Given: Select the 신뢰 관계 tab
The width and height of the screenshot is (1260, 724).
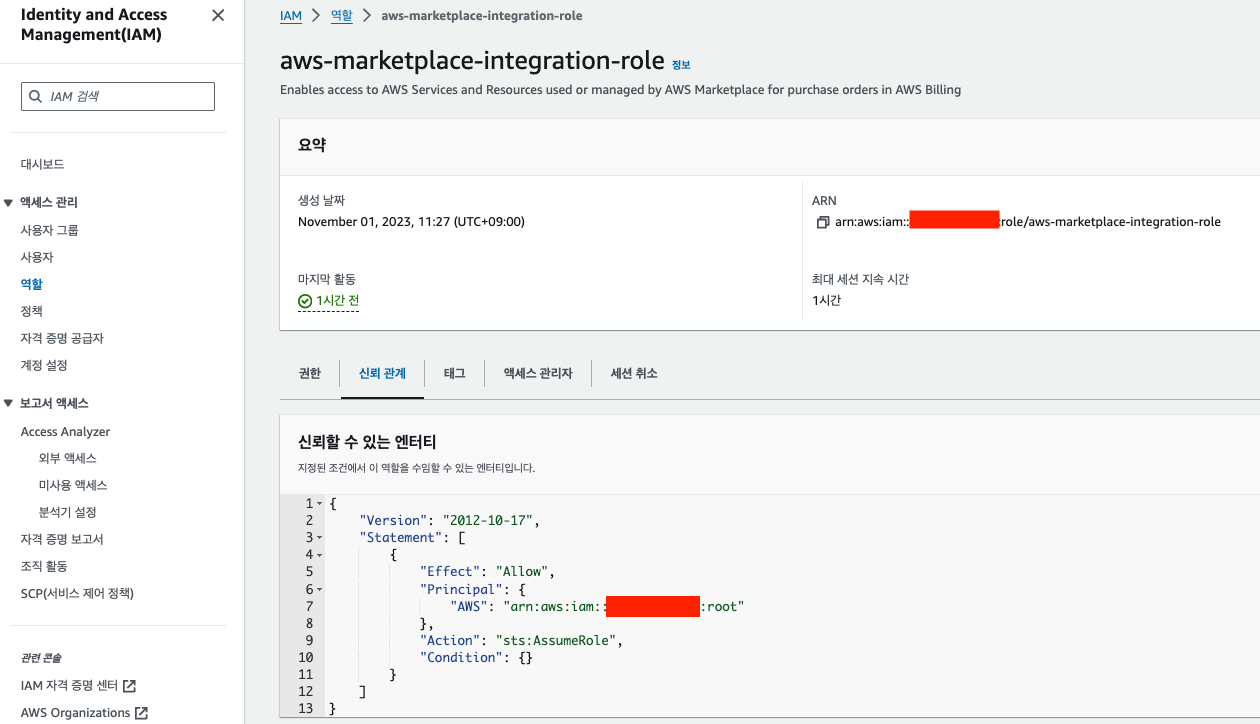Looking at the screenshot, I should coord(382,373).
